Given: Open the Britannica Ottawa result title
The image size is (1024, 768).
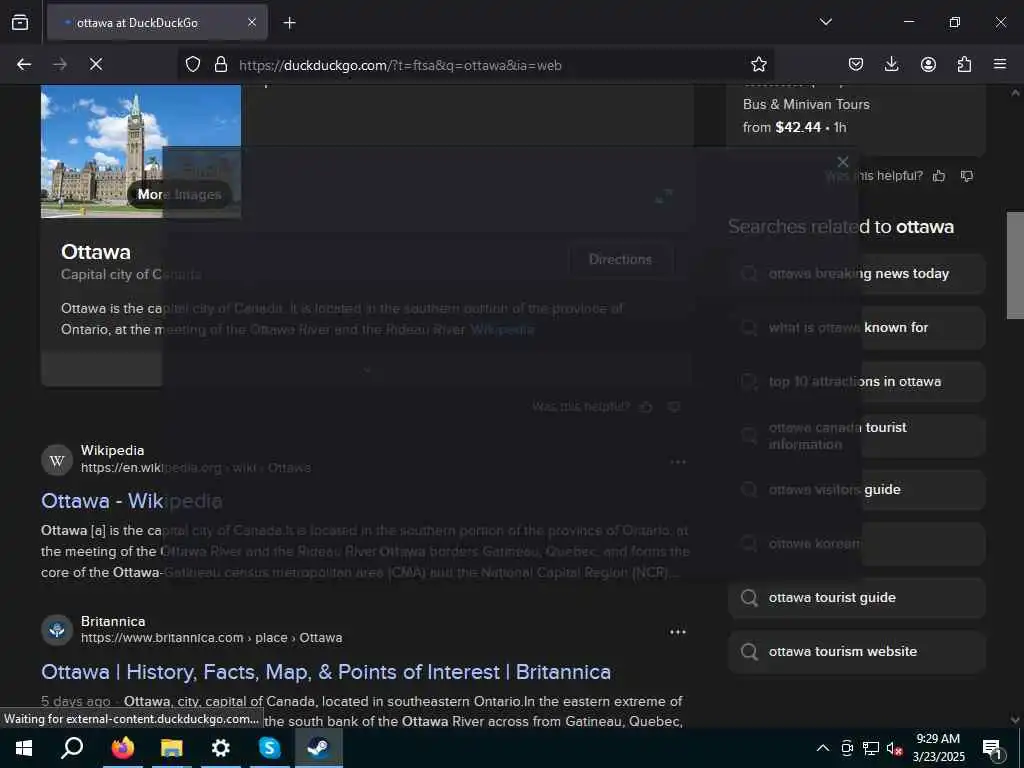Looking at the screenshot, I should pyautogui.click(x=326, y=672).
